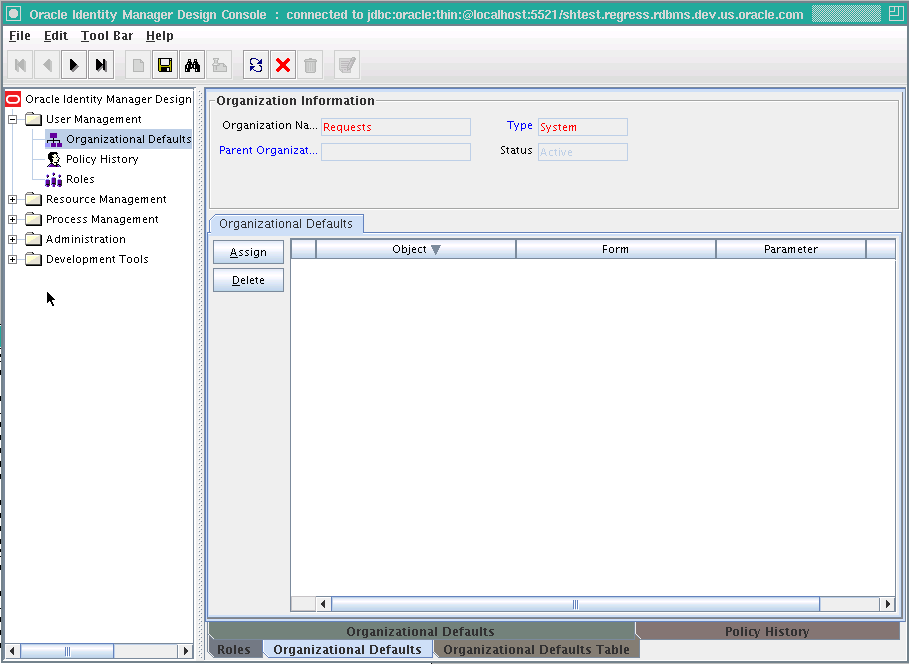Viewport: 909px width, 664px height.
Task: Select the Find binoculars icon
Action: [191, 64]
